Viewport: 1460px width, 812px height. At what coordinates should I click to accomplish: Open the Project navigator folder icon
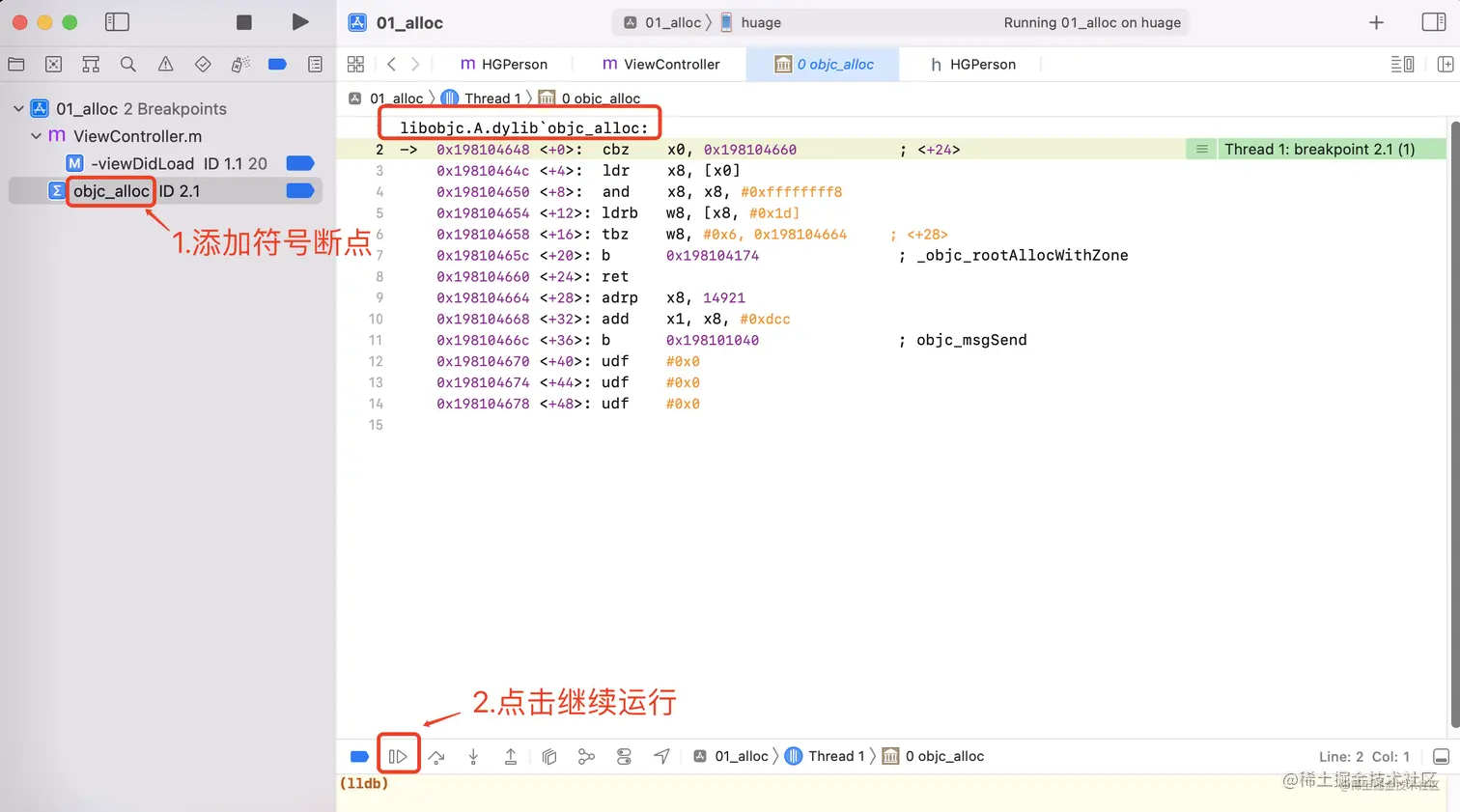pyautogui.click(x=16, y=64)
